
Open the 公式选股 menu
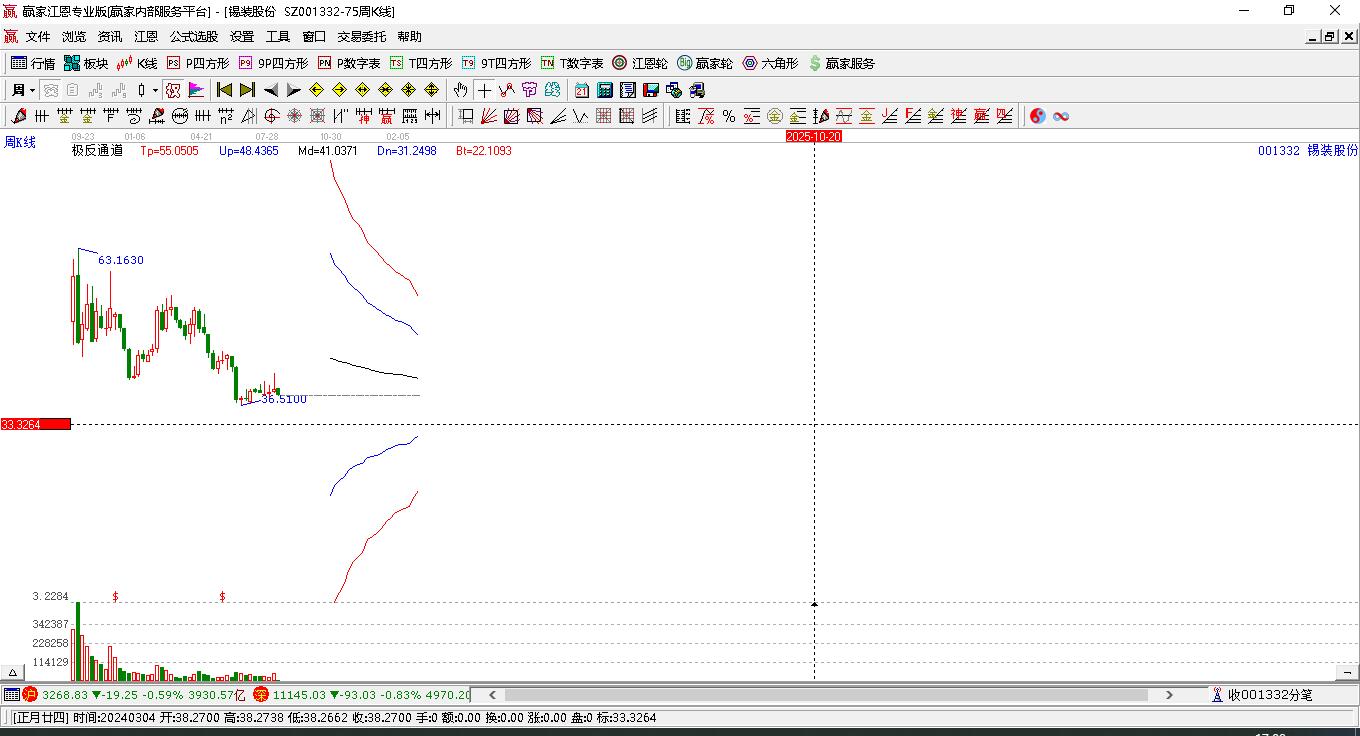click(x=193, y=37)
